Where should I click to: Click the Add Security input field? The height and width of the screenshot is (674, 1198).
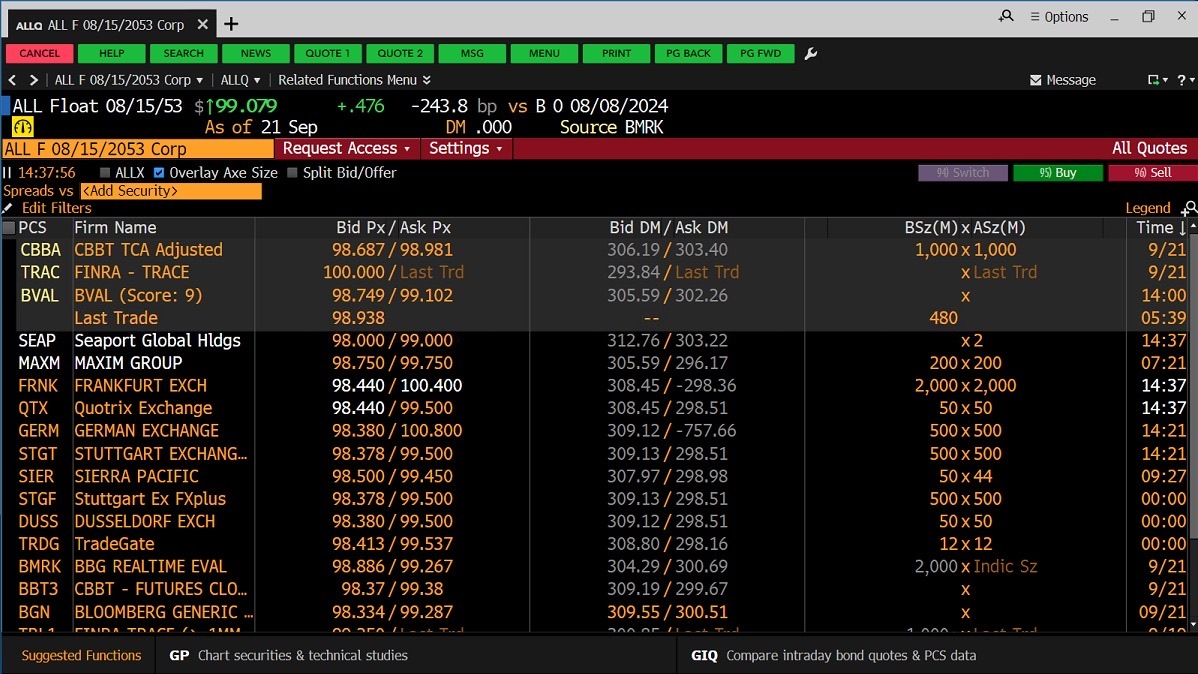[170, 191]
